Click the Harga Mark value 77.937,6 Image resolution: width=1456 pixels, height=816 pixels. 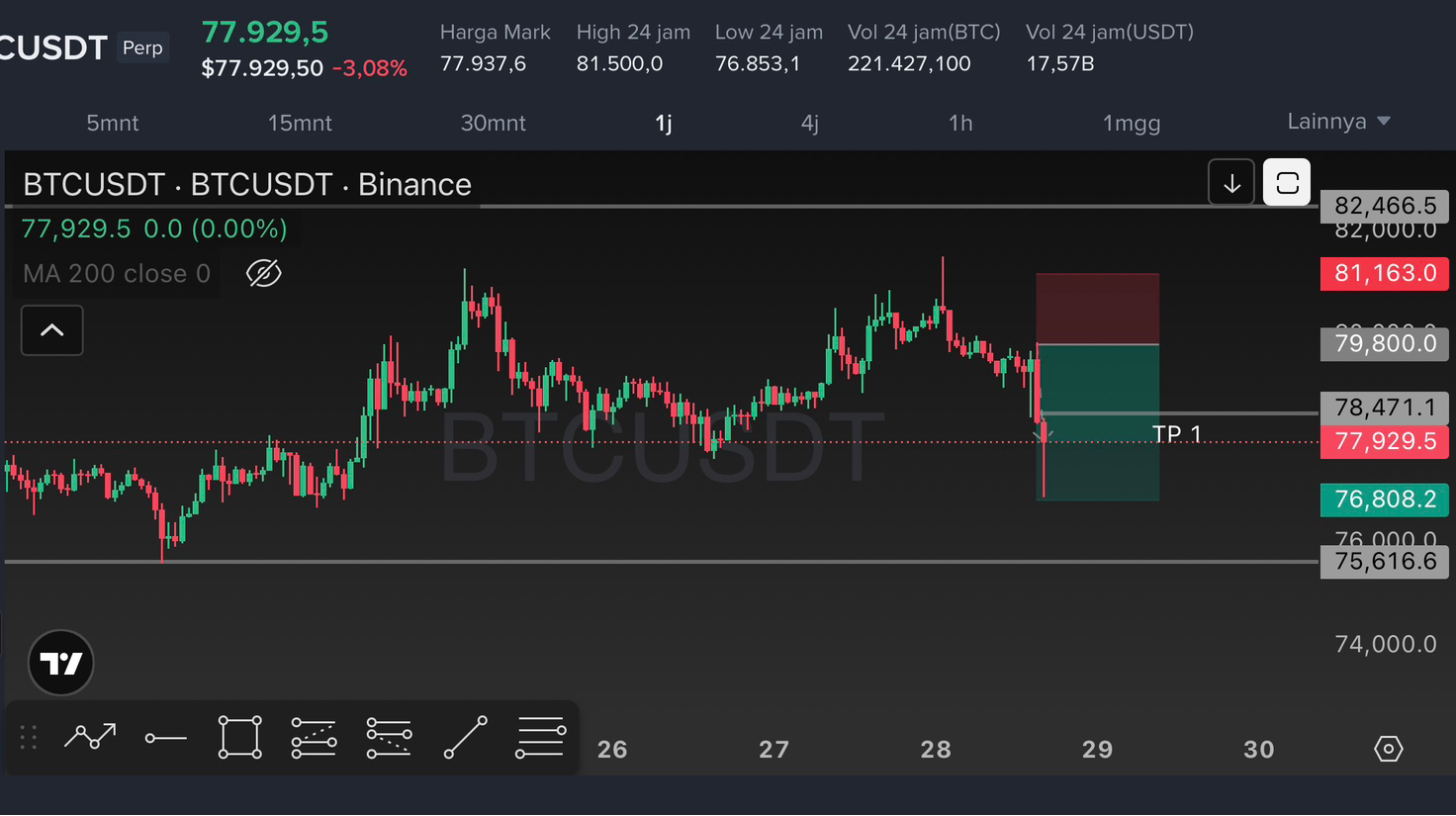483,64
